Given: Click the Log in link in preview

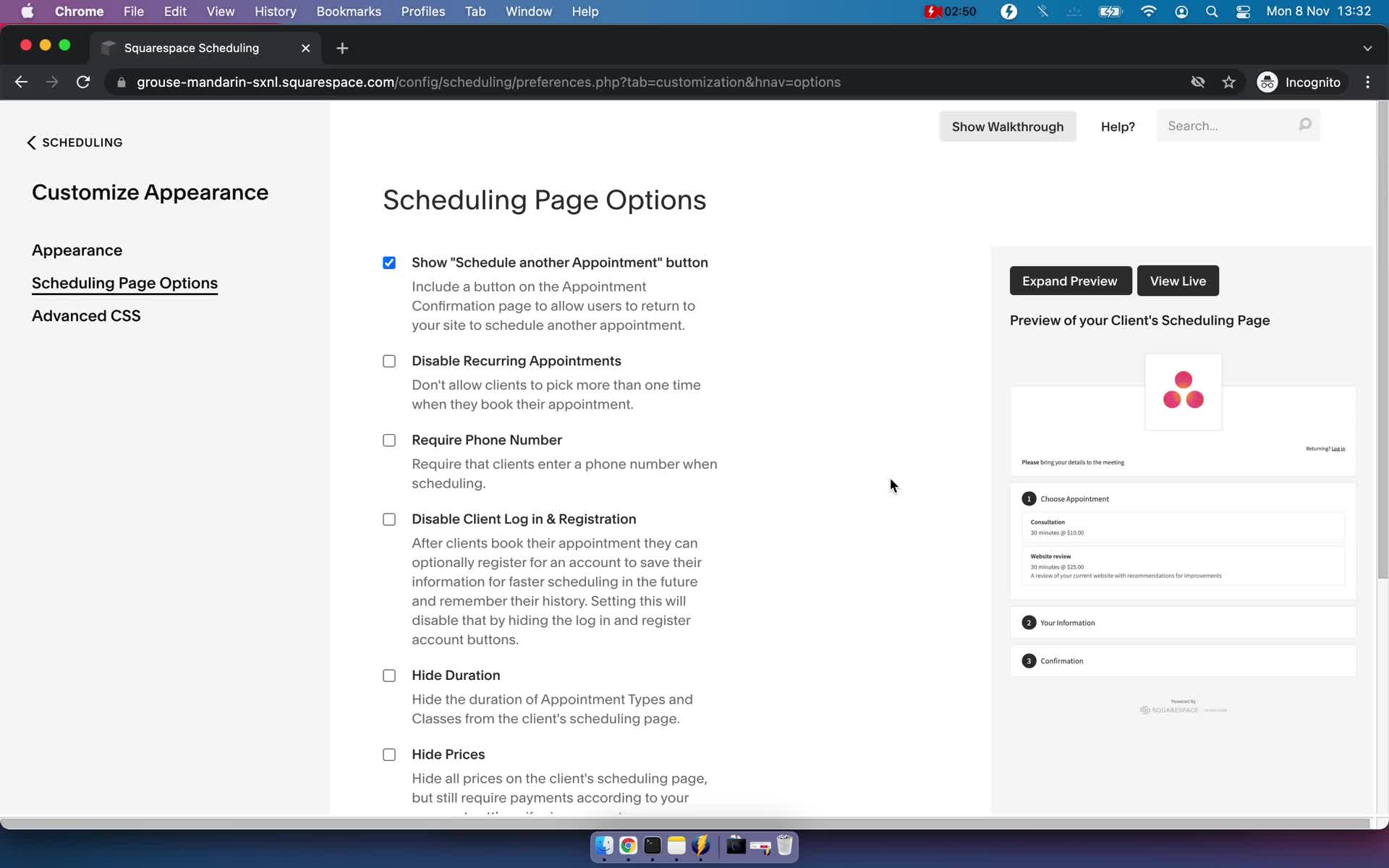Looking at the screenshot, I should 1338,448.
